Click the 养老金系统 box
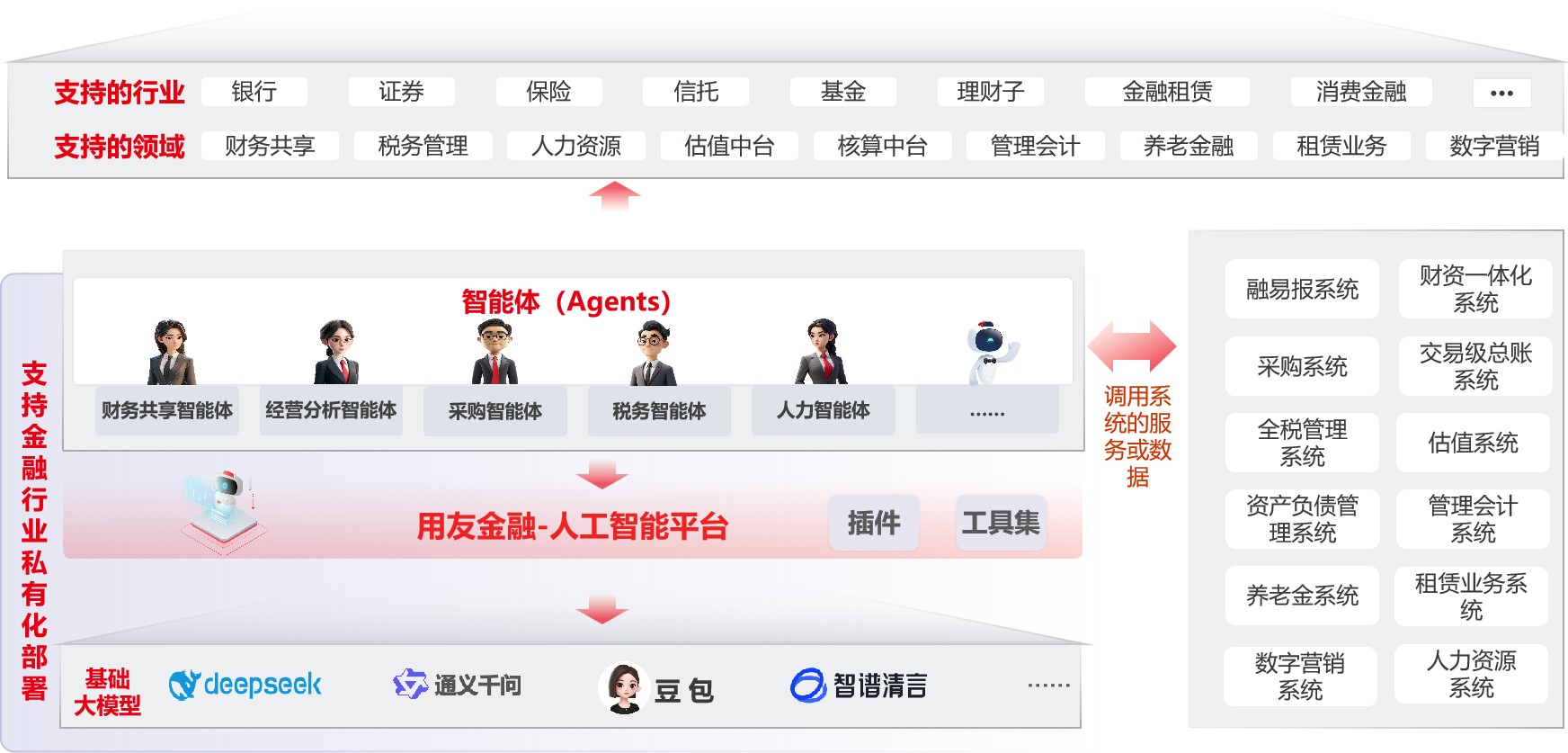Screen dimensions: 1568x753 tap(1302, 596)
